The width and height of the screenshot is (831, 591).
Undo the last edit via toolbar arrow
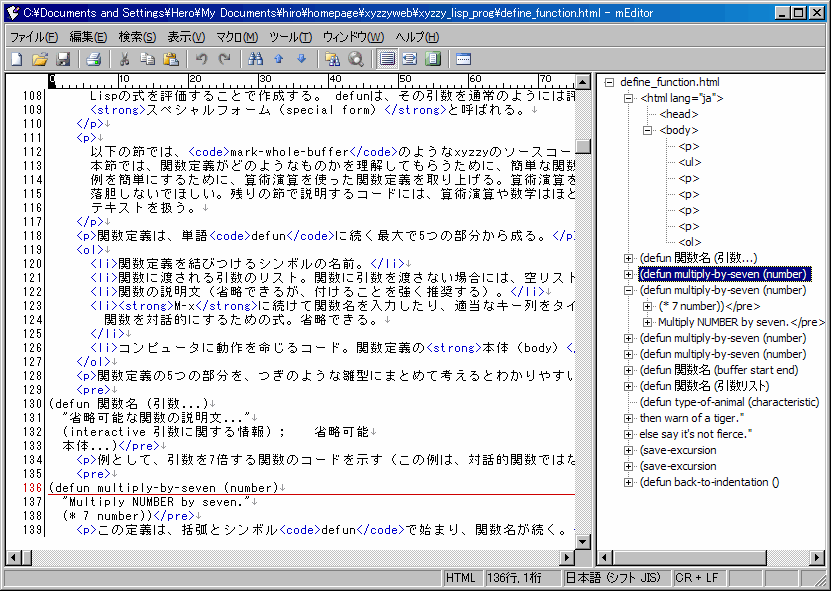(202, 59)
